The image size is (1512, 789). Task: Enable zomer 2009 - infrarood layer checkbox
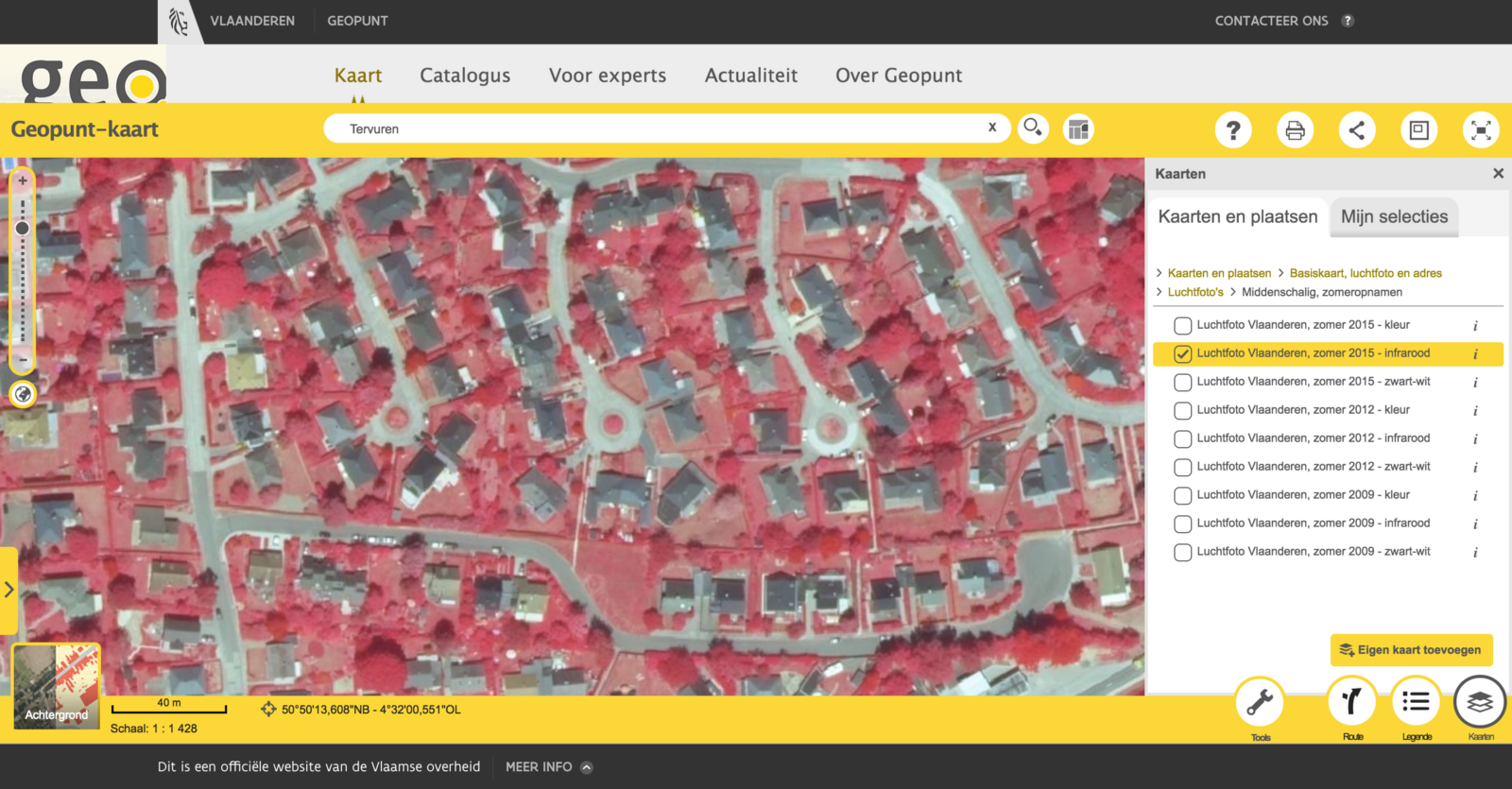[1182, 524]
